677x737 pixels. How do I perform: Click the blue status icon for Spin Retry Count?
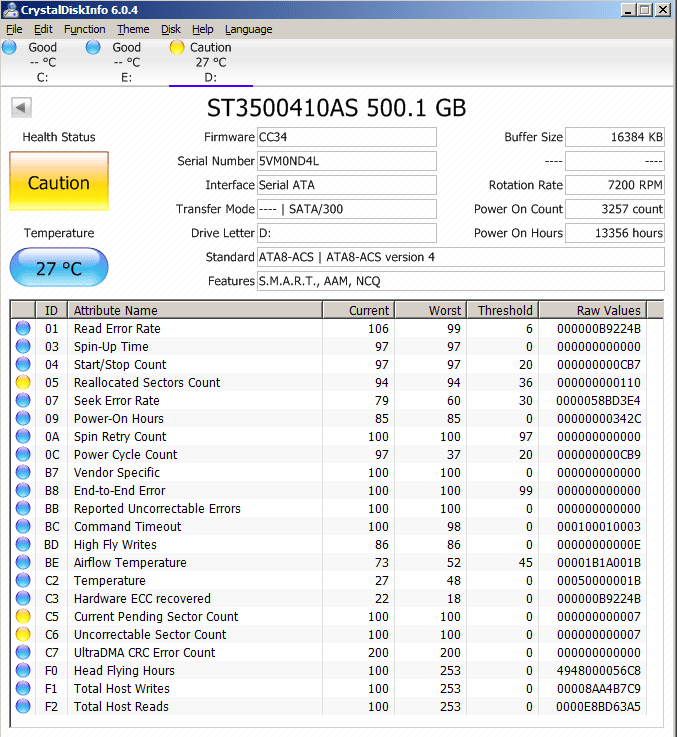[23, 436]
